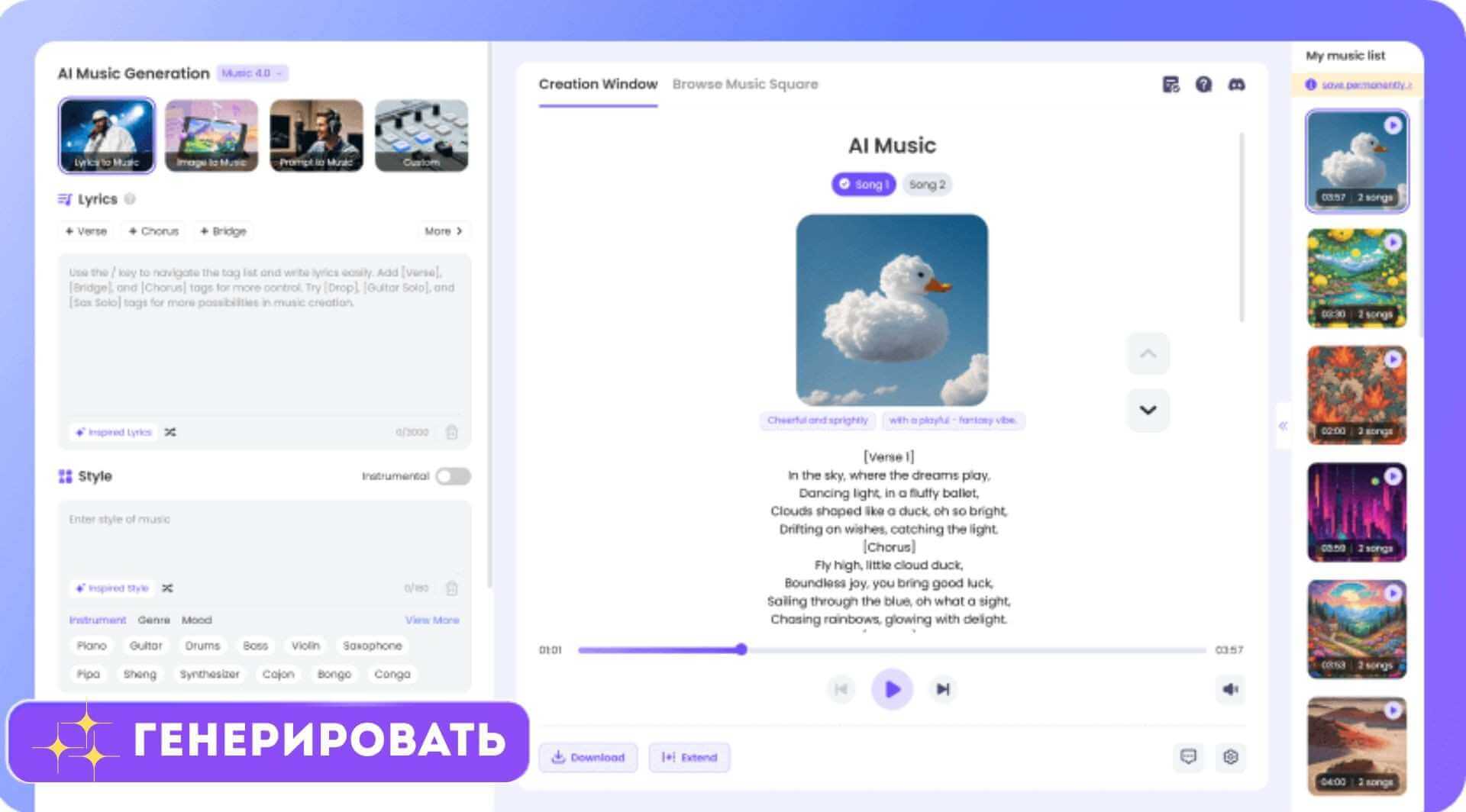Go to next track with down chevron

1148,411
